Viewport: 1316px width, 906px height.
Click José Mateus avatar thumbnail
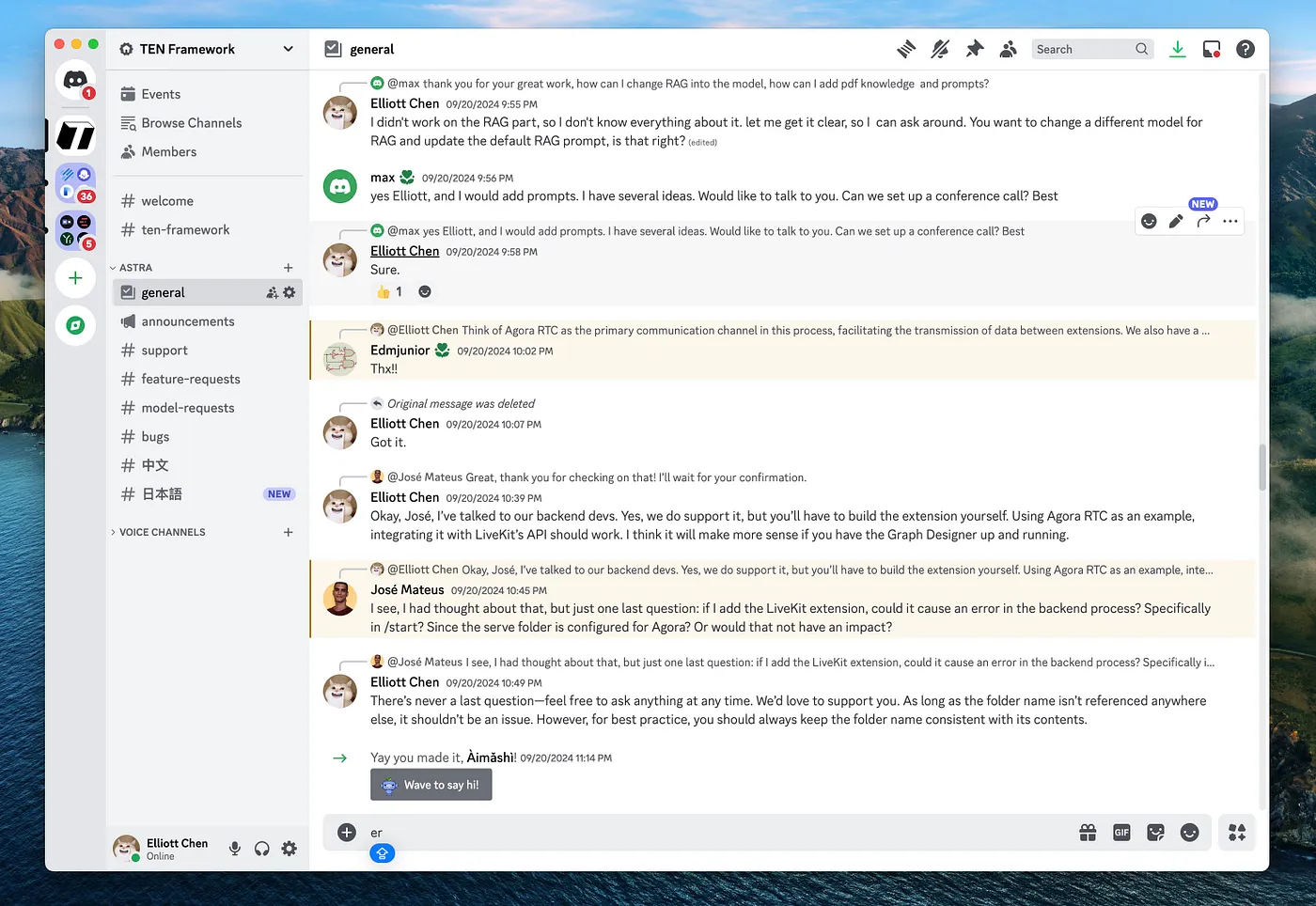pos(340,599)
